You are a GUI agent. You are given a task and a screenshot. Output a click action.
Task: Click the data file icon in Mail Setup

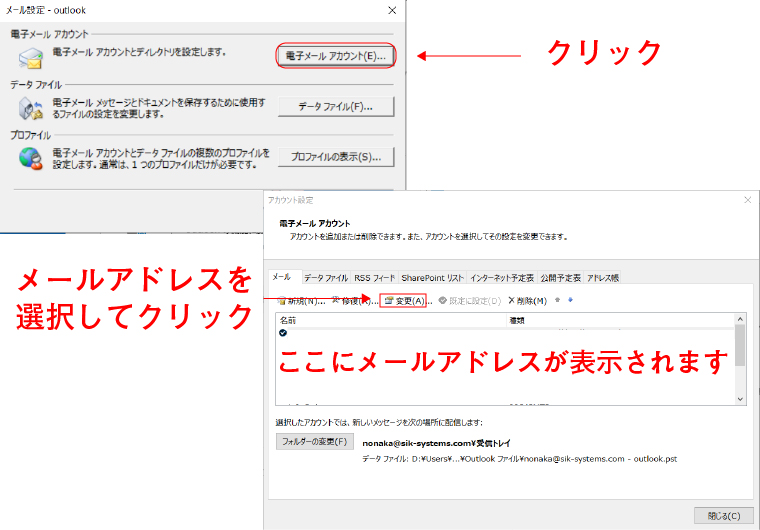pos(31,109)
